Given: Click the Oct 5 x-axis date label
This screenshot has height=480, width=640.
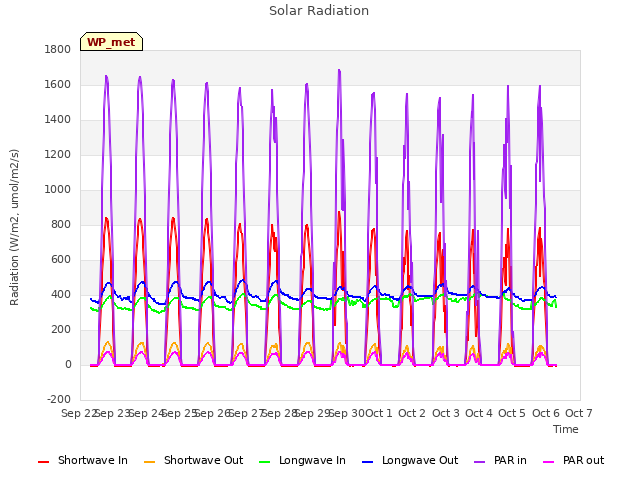Looking at the screenshot, I should (512, 413).
